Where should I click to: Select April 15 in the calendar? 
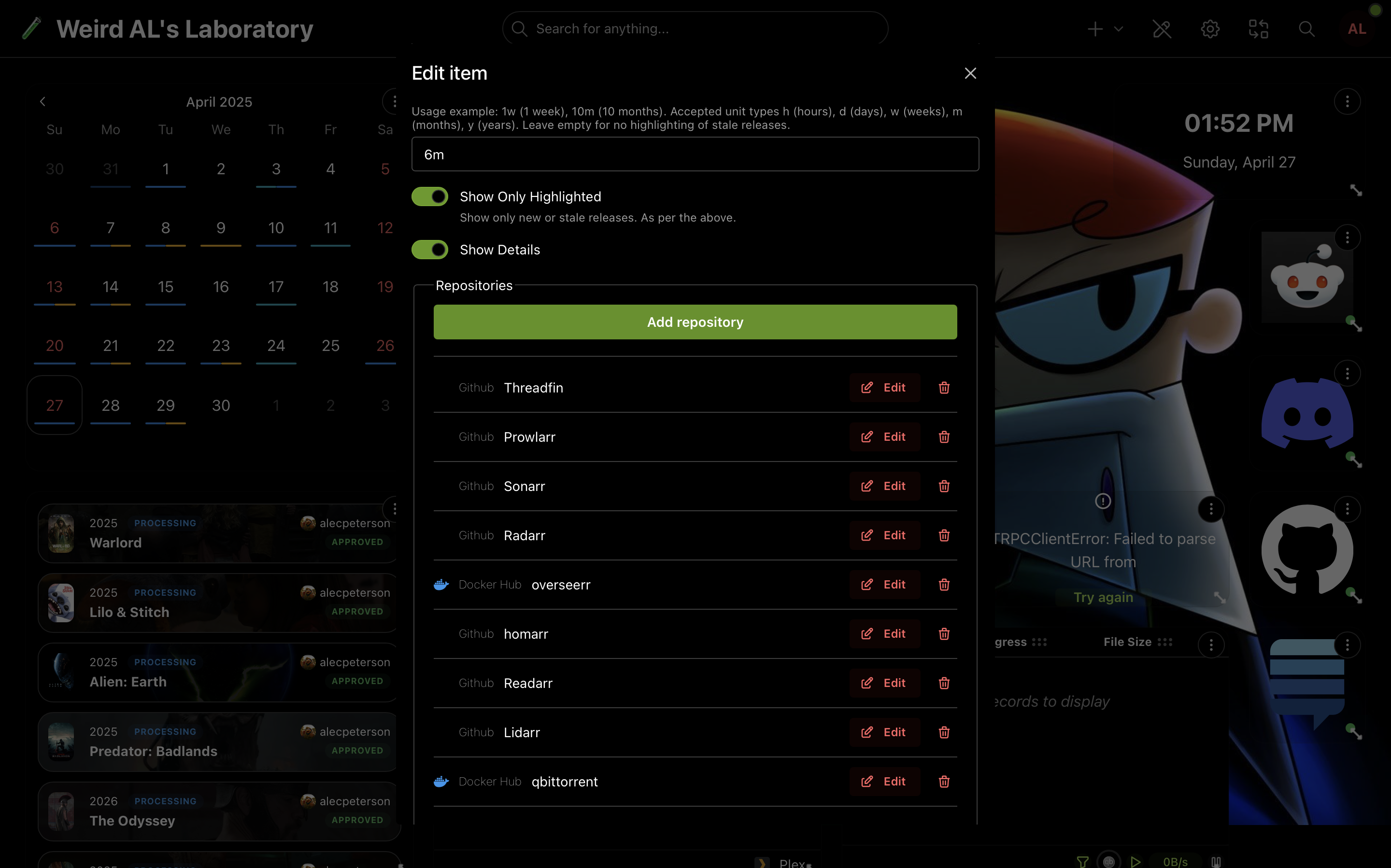tap(165, 287)
